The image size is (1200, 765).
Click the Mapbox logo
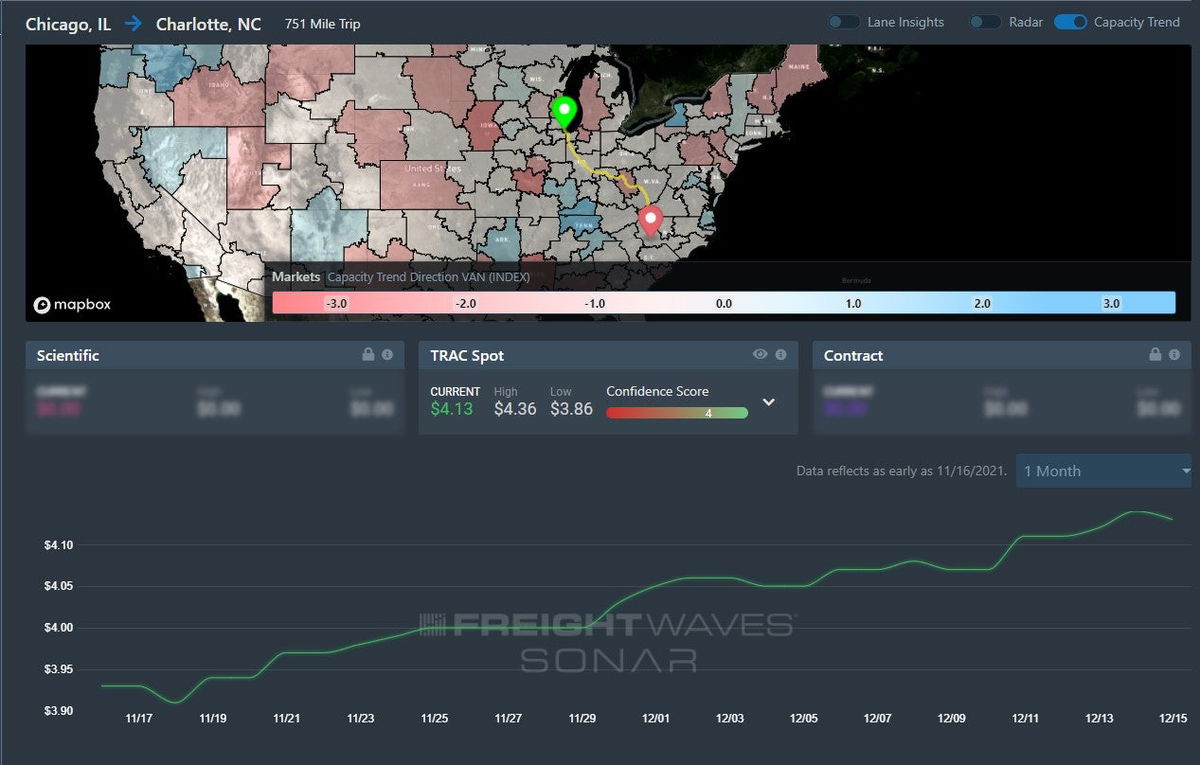coord(72,305)
